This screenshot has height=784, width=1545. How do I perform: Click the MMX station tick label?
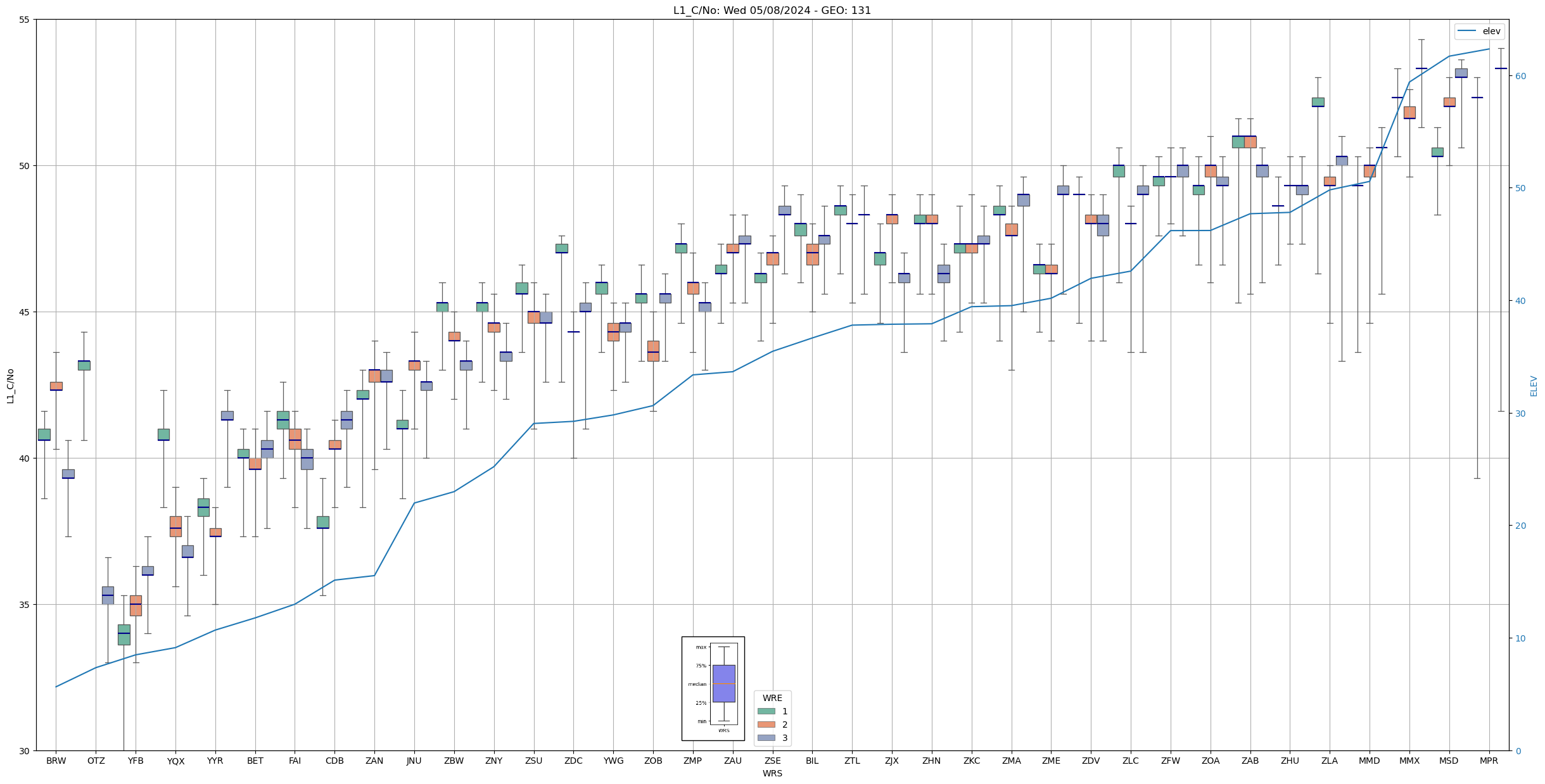click(x=1409, y=761)
